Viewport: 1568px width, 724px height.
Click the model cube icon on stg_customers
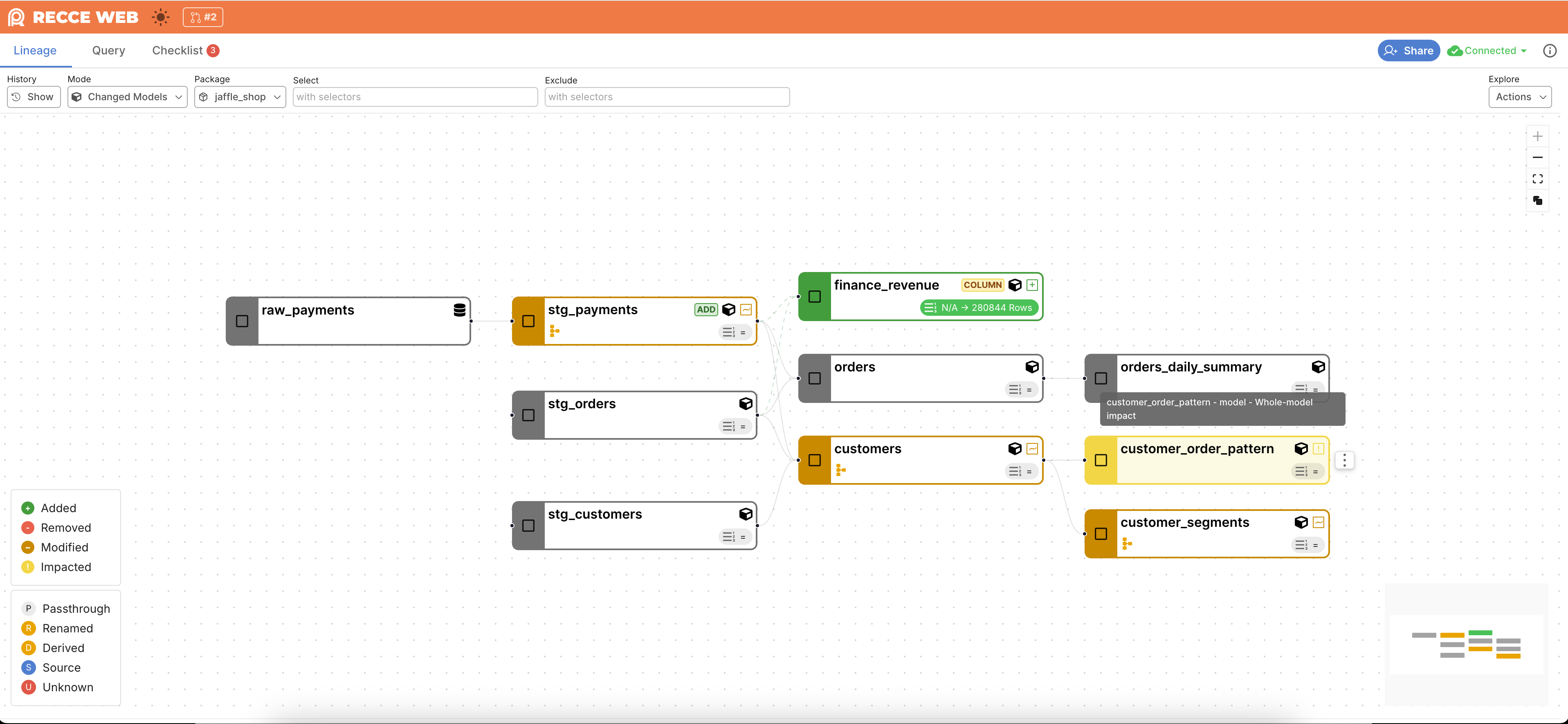tap(746, 514)
